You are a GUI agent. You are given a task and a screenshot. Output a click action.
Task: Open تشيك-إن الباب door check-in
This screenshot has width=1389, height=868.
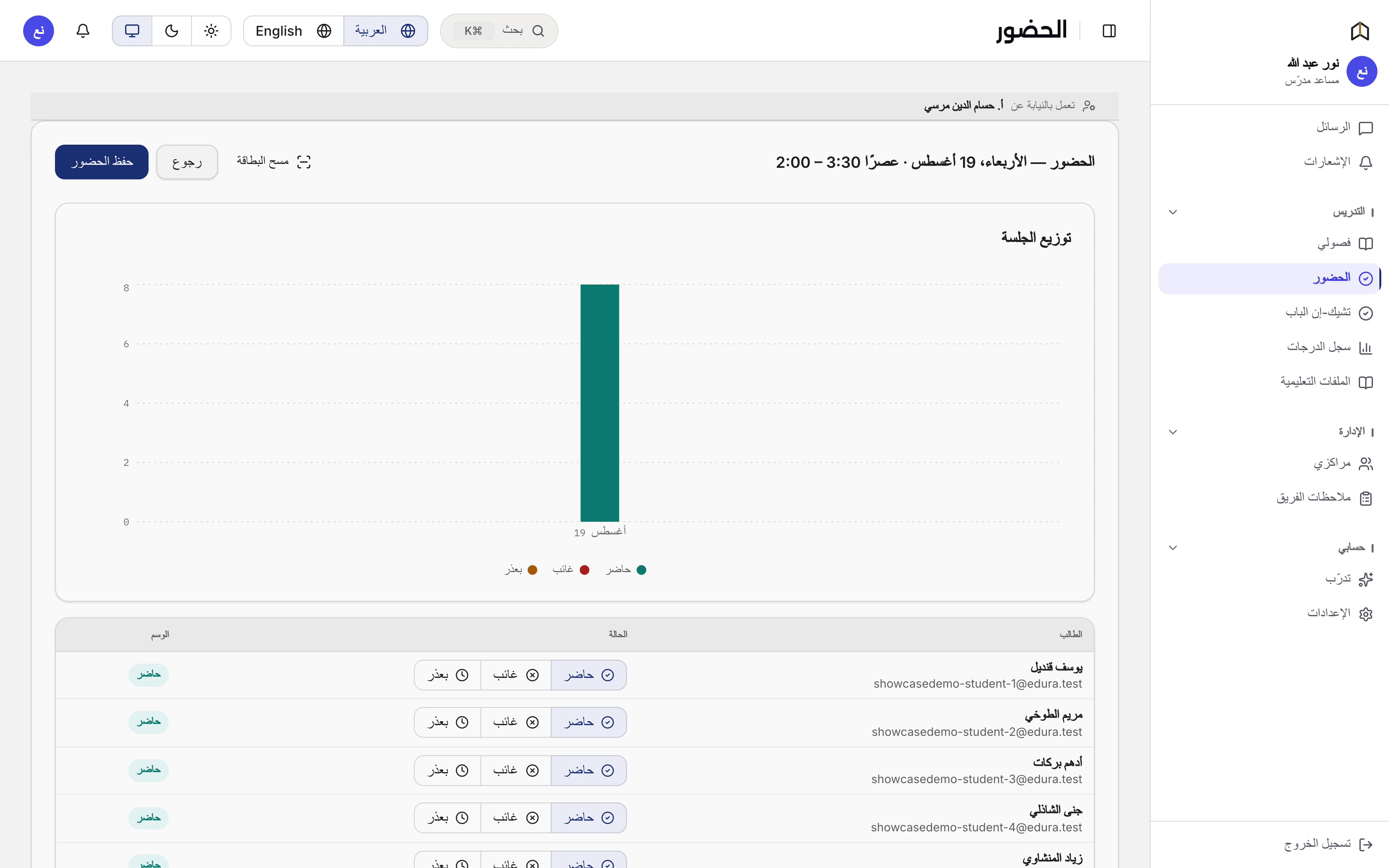pyautogui.click(x=1269, y=313)
